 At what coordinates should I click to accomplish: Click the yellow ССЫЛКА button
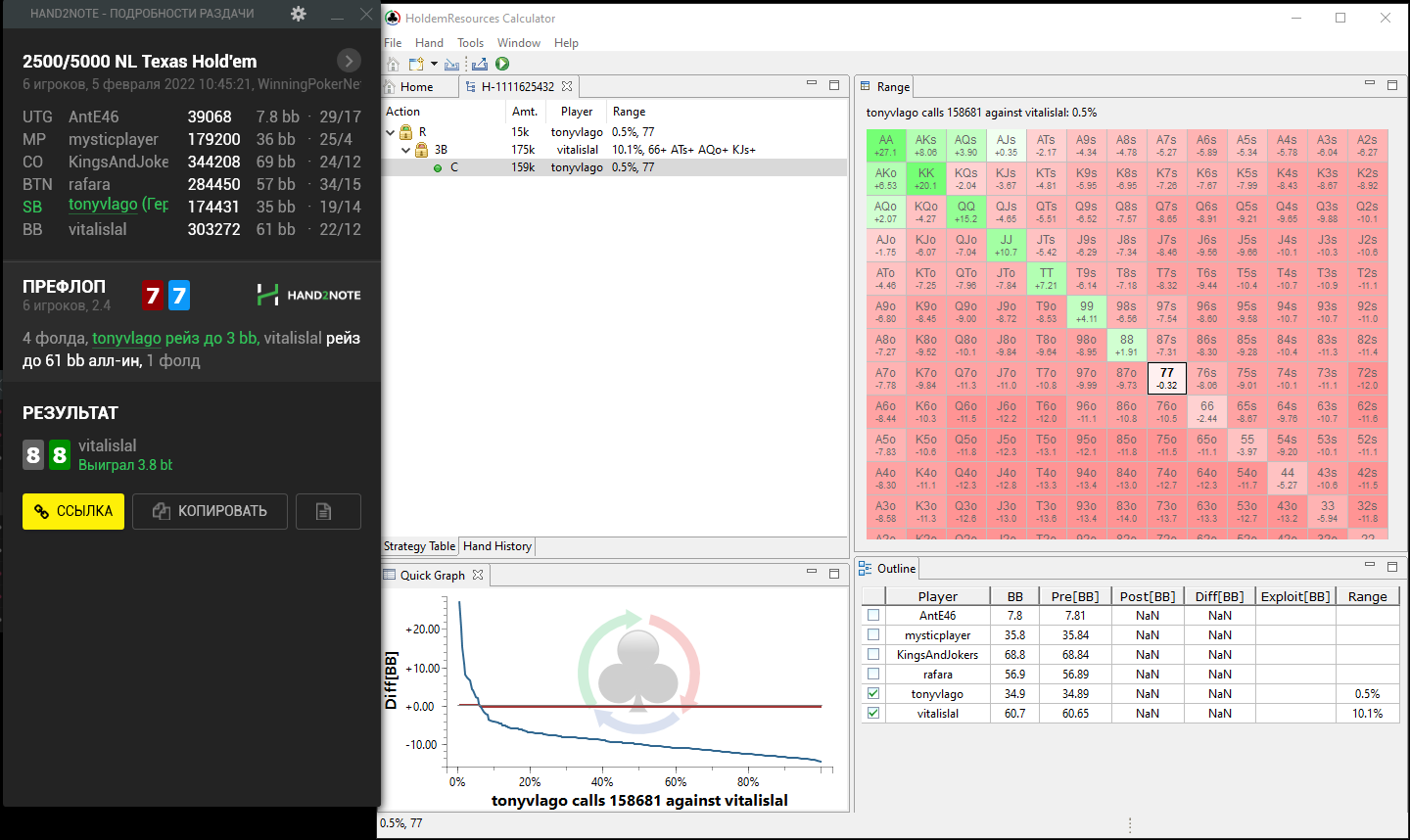click(x=73, y=511)
